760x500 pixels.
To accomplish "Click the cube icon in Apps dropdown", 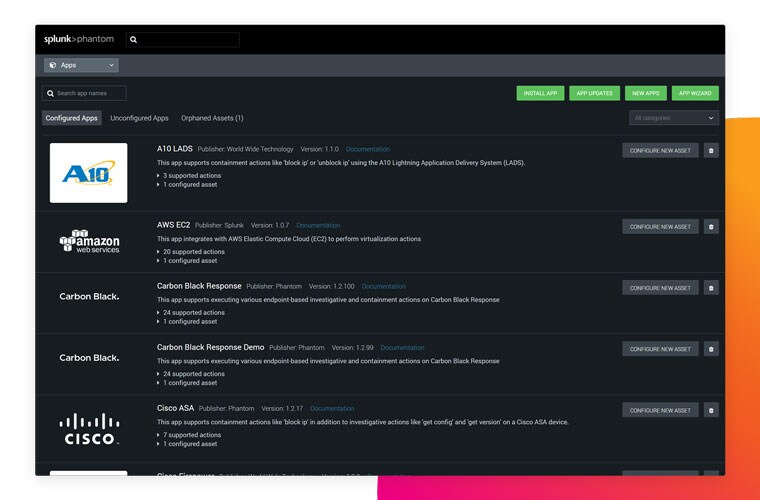I will coord(53,65).
